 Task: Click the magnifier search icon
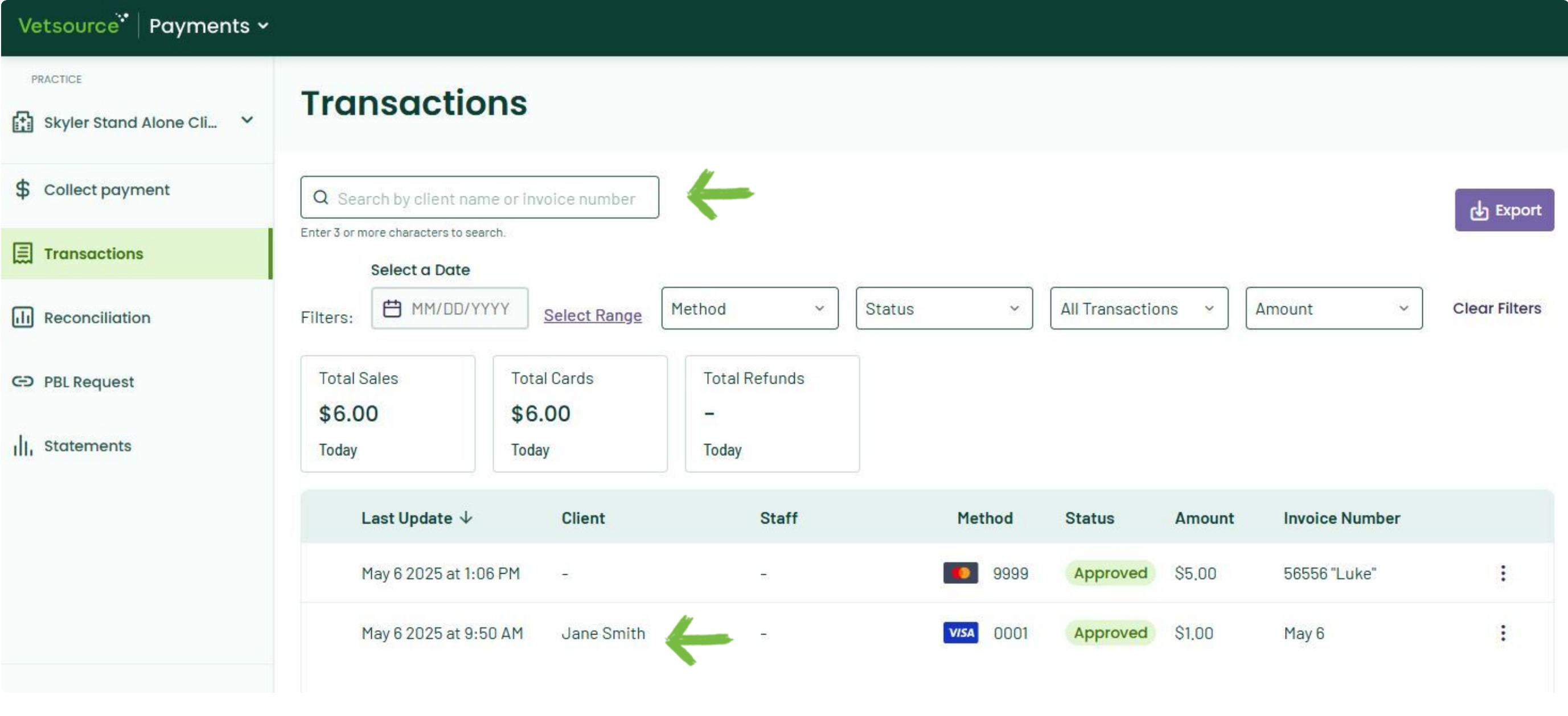point(321,197)
